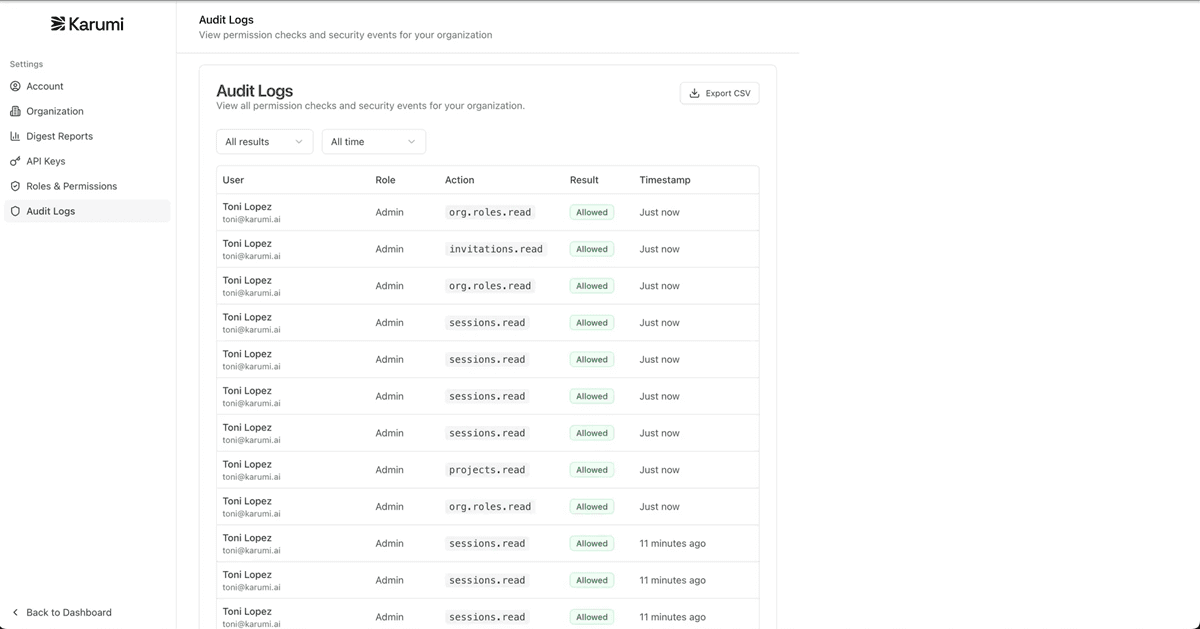Click the Karumi logo icon

[x=58, y=23]
